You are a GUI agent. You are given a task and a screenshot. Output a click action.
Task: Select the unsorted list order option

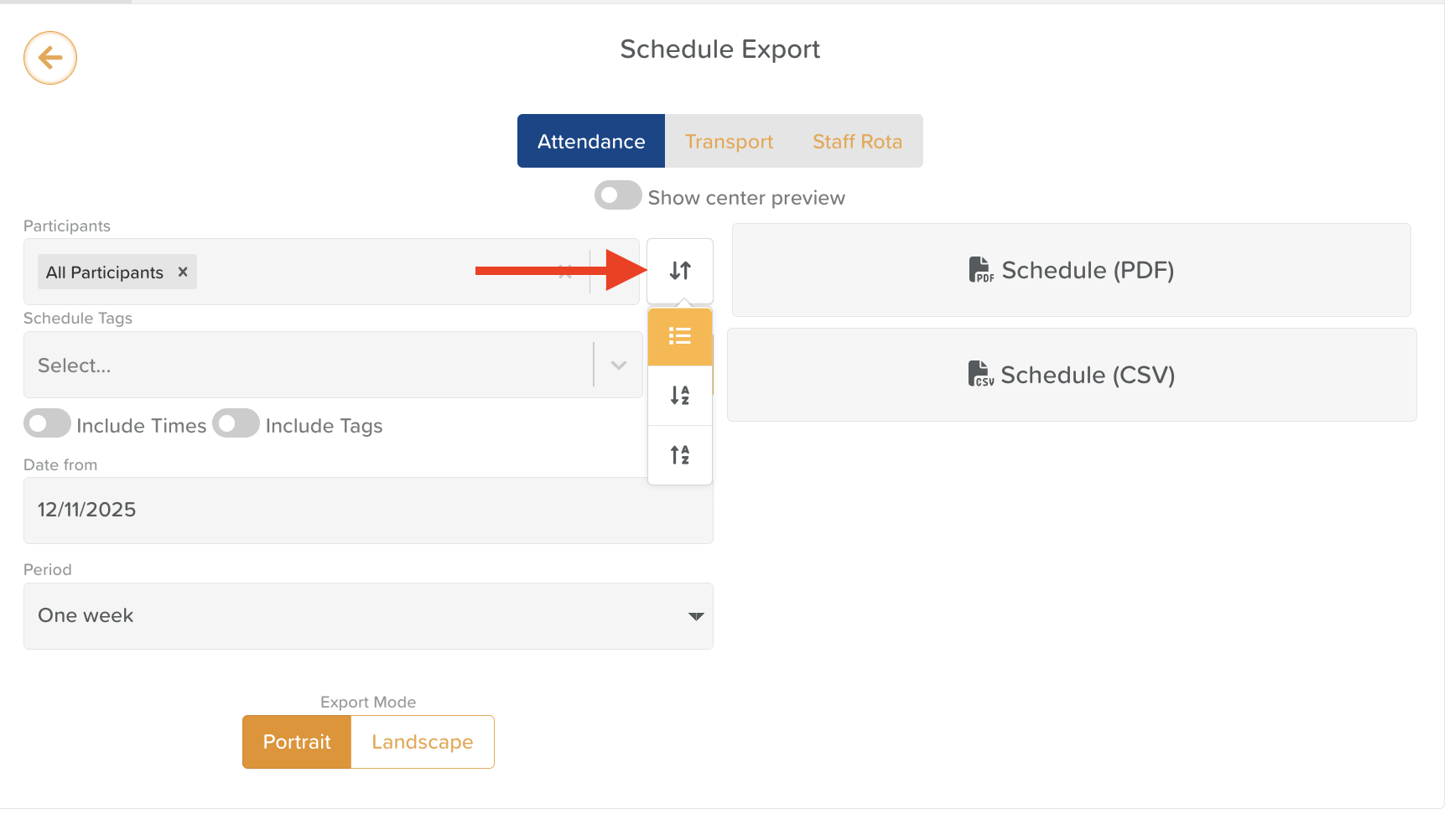(x=680, y=337)
